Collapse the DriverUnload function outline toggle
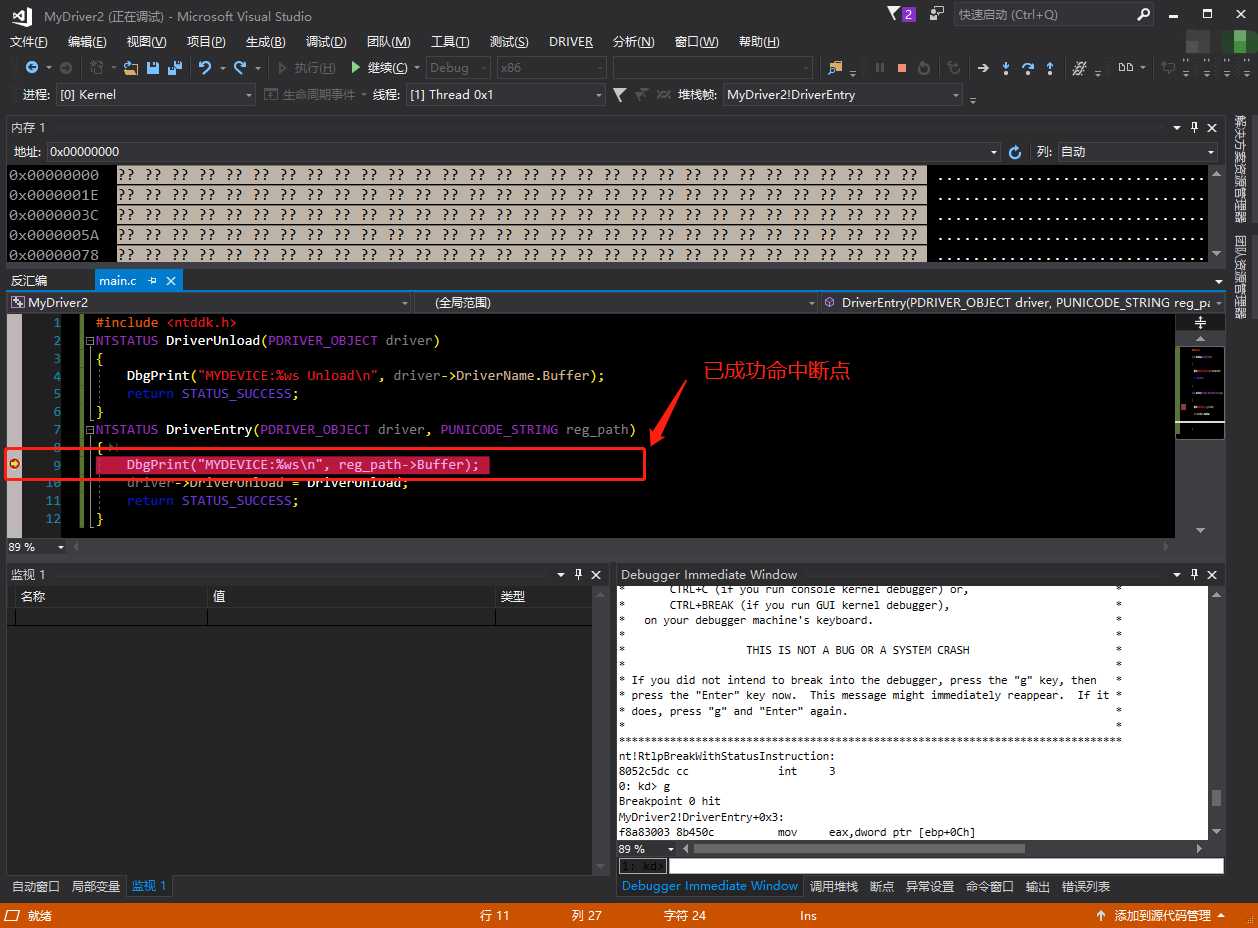Screen dimensions: 1258x928 tap(90, 341)
